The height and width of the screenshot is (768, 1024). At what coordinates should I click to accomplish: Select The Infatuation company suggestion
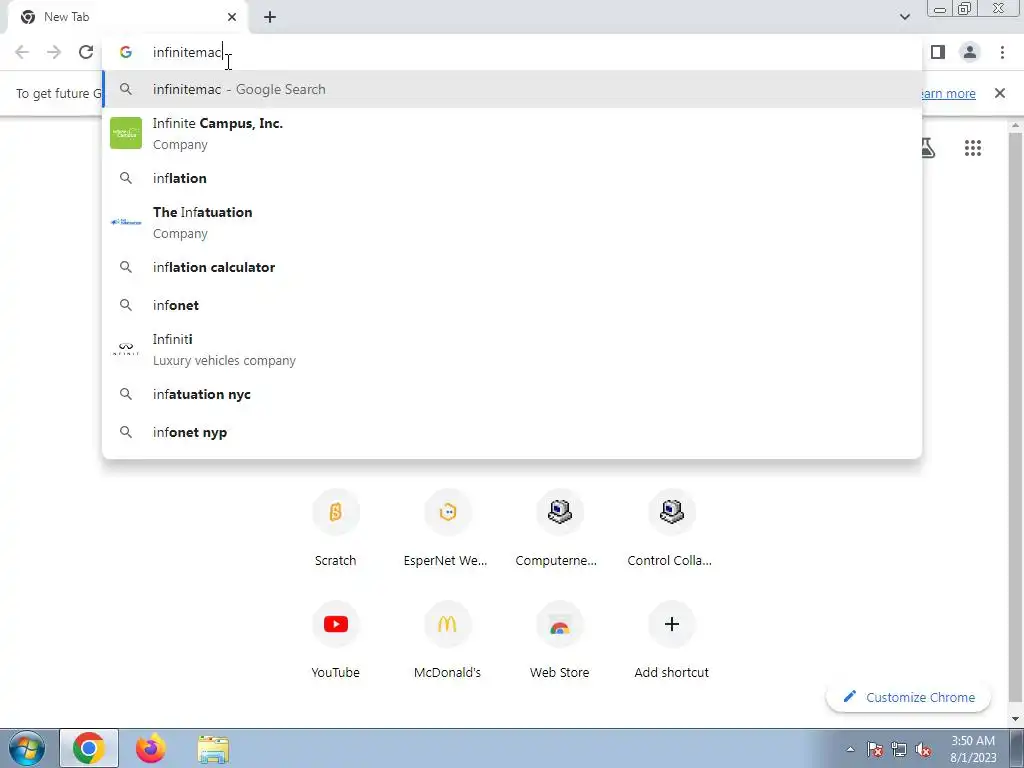pos(512,222)
